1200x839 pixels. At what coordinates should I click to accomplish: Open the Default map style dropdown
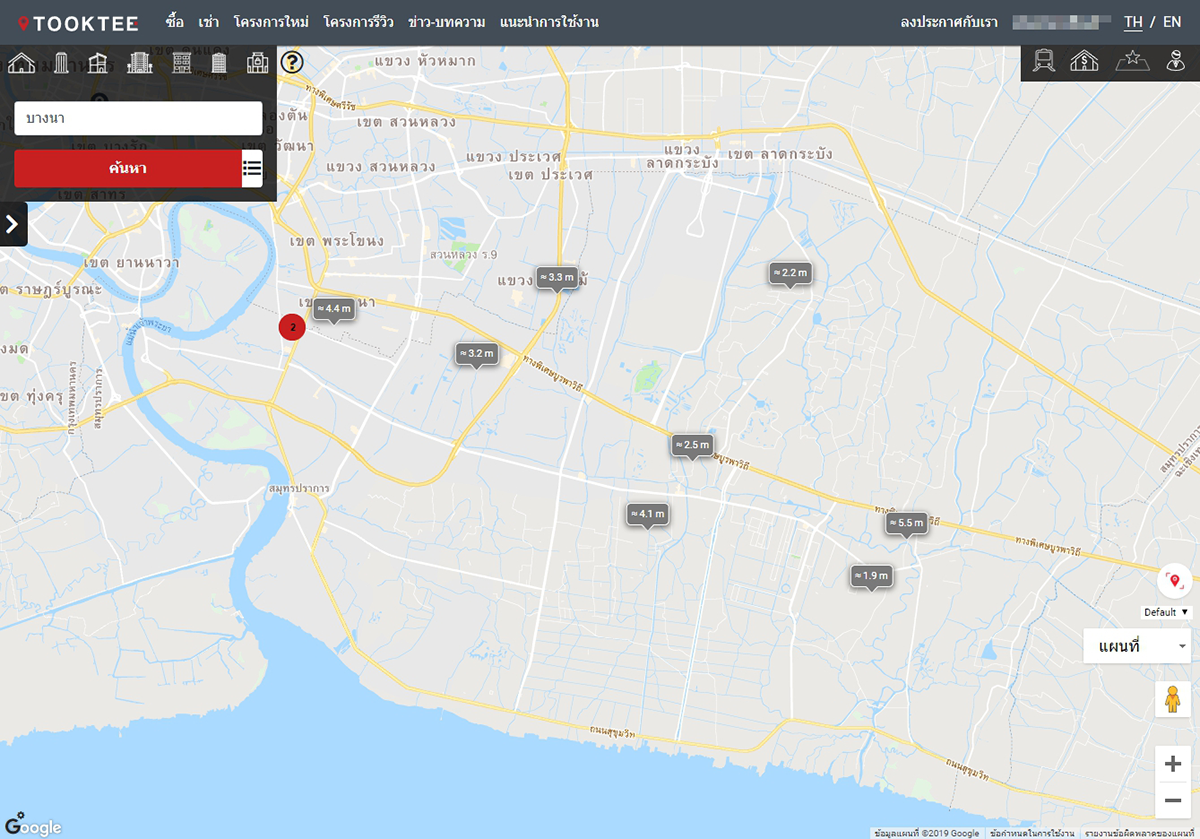(x=1167, y=612)
